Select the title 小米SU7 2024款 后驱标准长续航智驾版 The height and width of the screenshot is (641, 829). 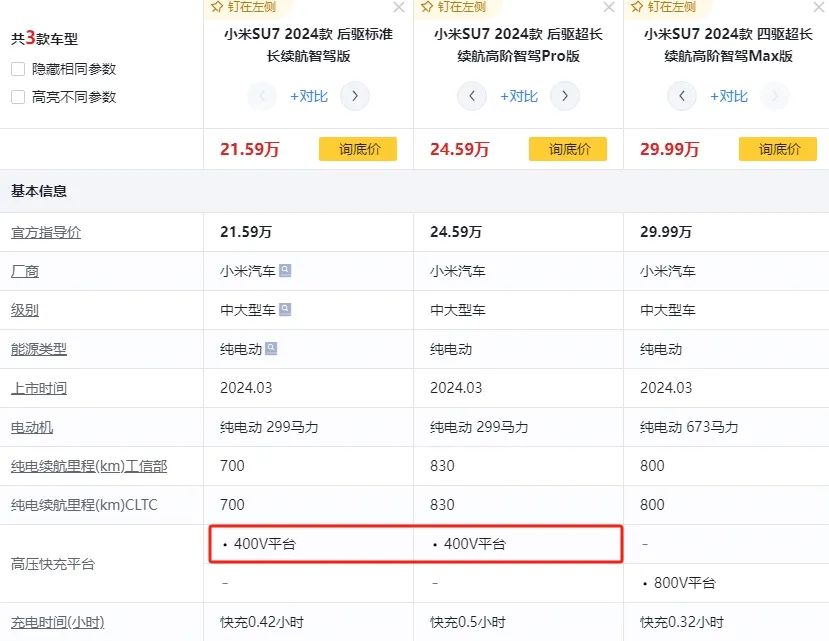309,45
